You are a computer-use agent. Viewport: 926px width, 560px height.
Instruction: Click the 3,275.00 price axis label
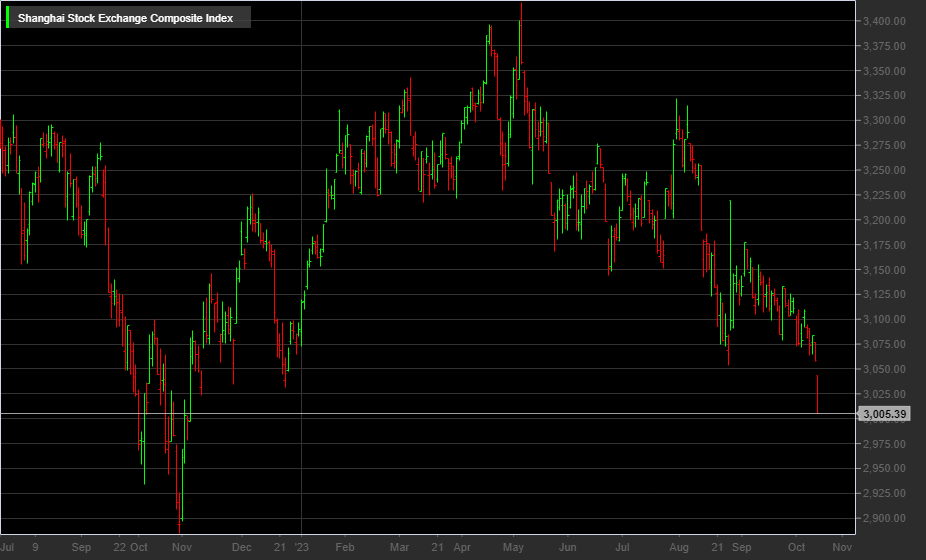[884, 145]
